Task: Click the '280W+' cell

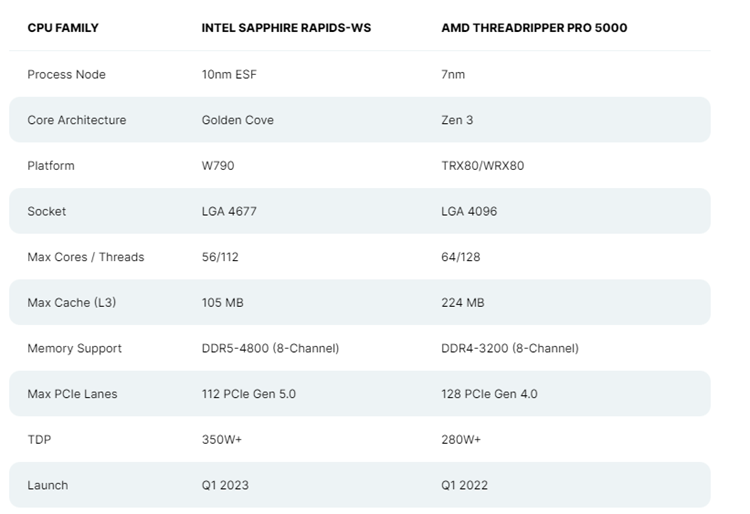Action: pos(461,439)
